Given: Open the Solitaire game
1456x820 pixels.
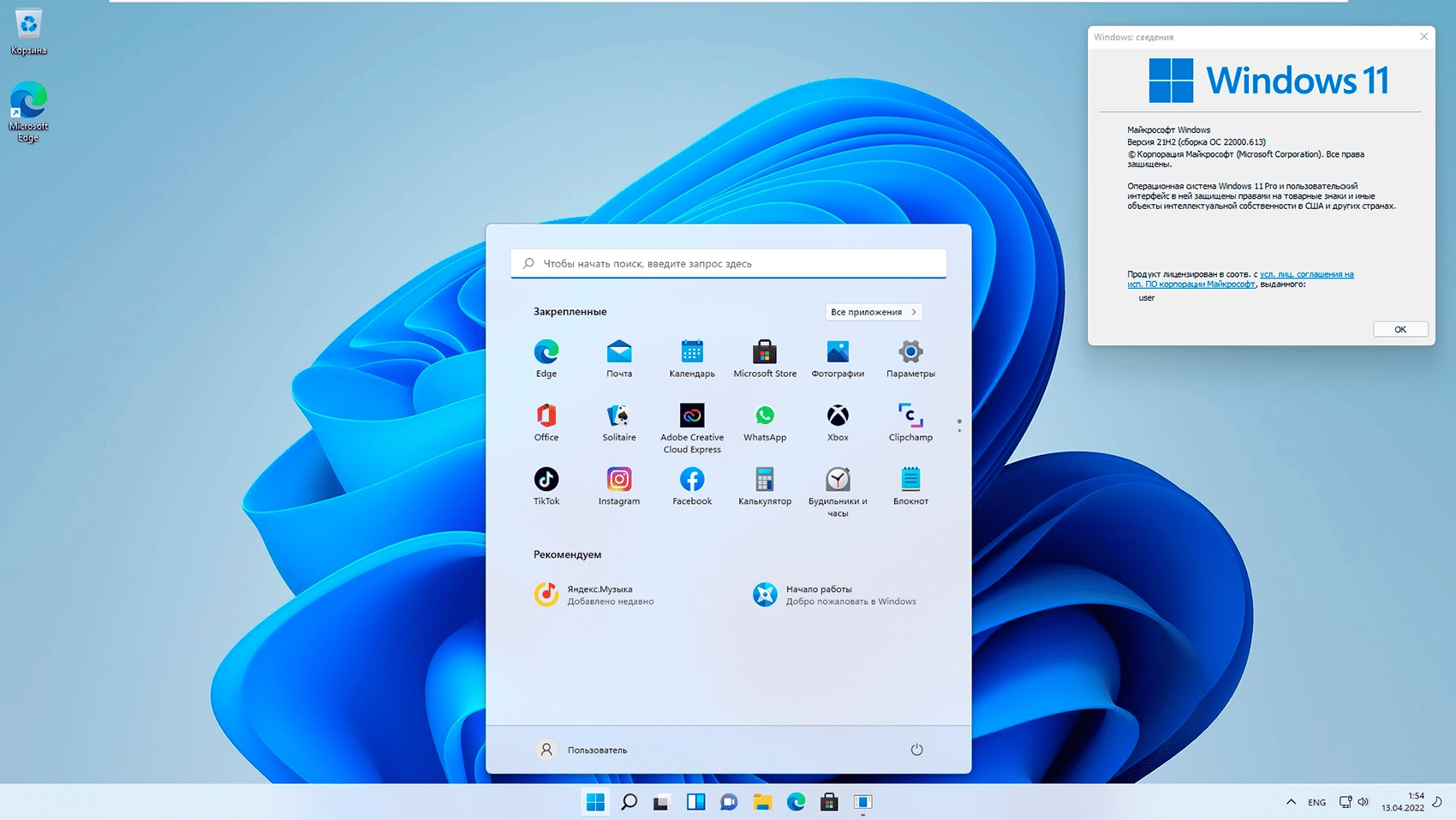Looking at the screenshot, I should 619,422.
